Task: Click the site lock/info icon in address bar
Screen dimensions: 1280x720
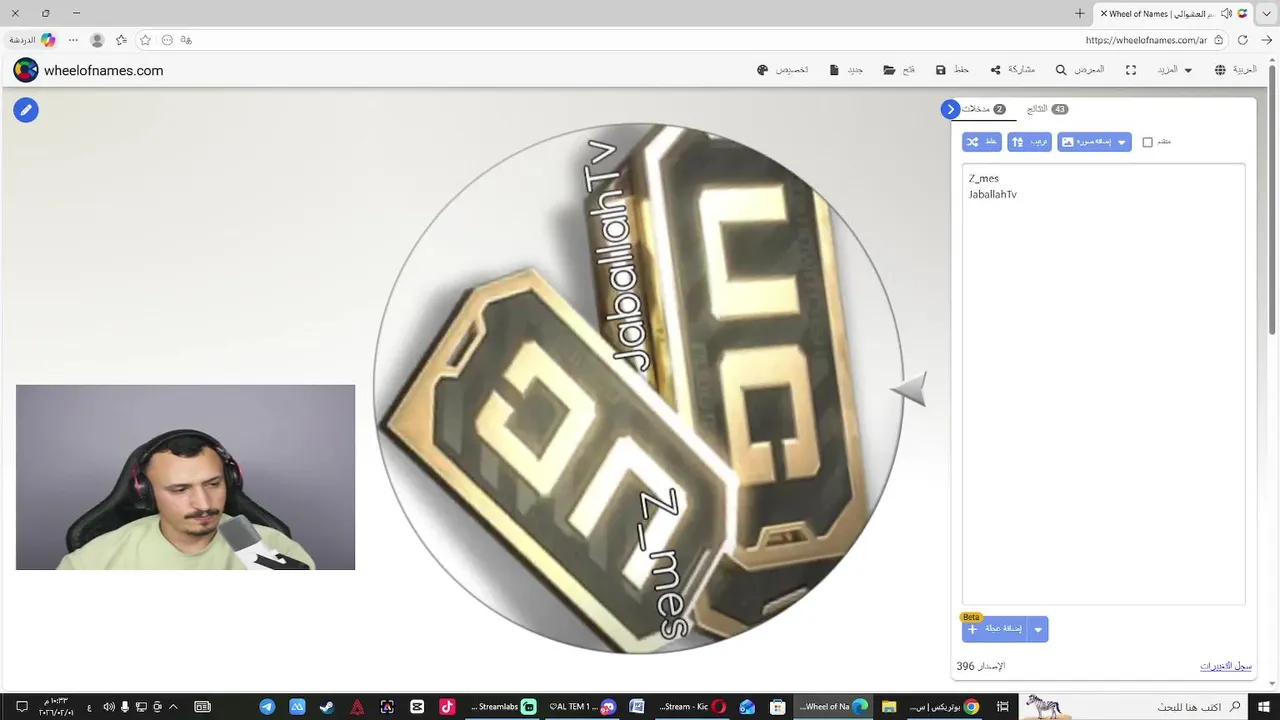Action: pyautogui.click(x=1218, y=40)
